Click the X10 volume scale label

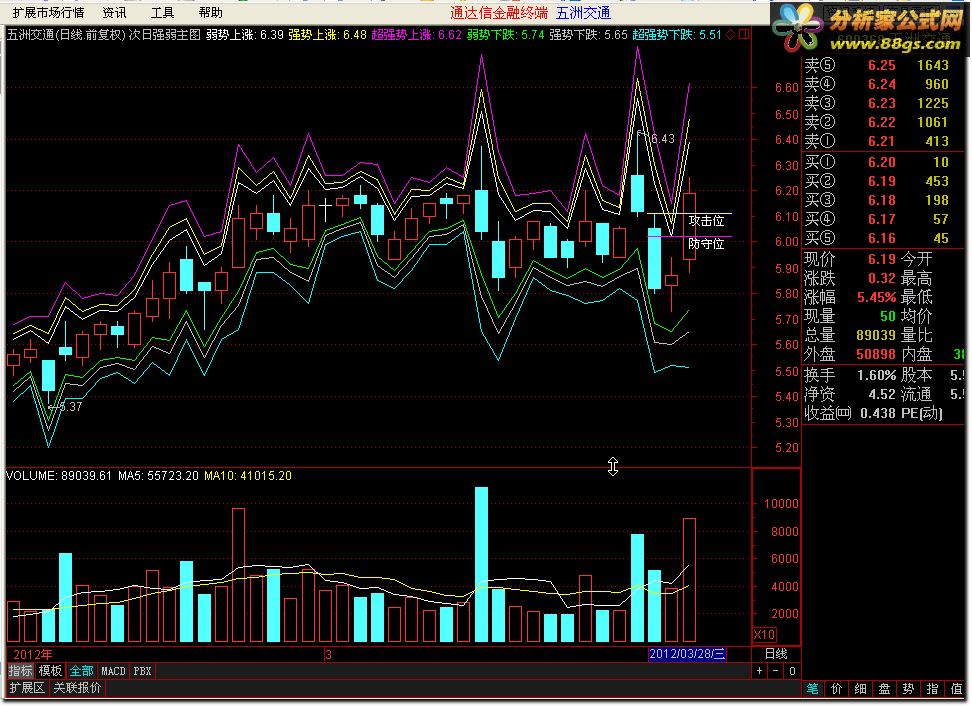(x=764, y=635)
